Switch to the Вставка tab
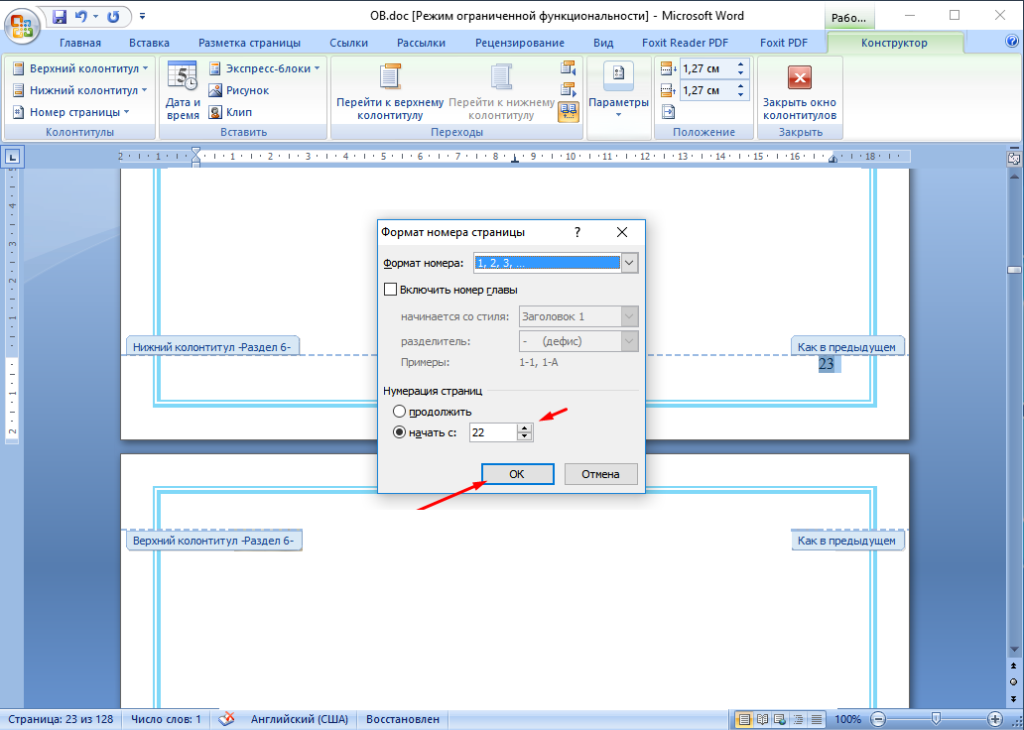Screen dimensions: 1024x730 click(x=149, y=43)
